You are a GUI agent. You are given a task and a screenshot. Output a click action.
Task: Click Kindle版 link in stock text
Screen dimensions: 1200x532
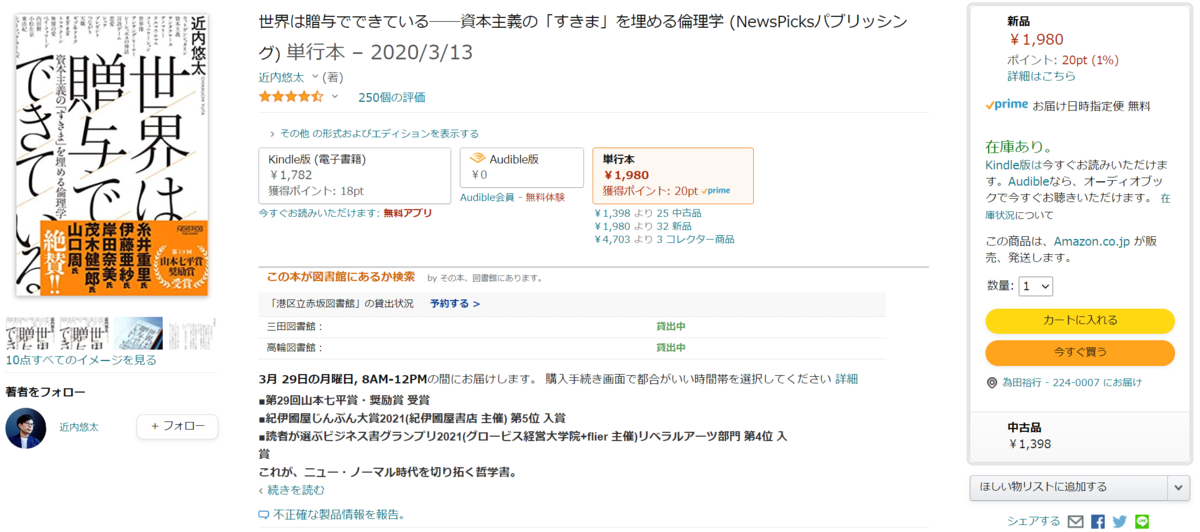pyautogui.click(x=1009, y=164)
